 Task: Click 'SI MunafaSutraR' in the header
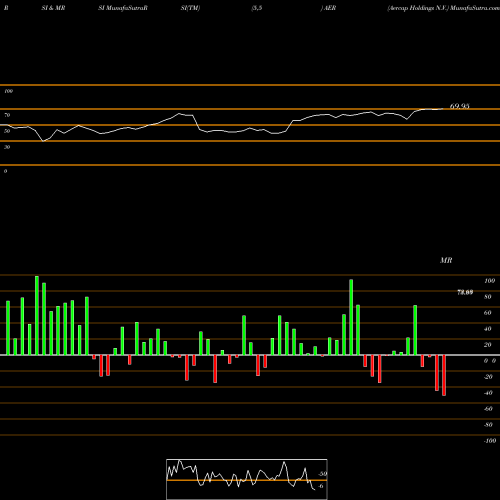pos(123,8)
